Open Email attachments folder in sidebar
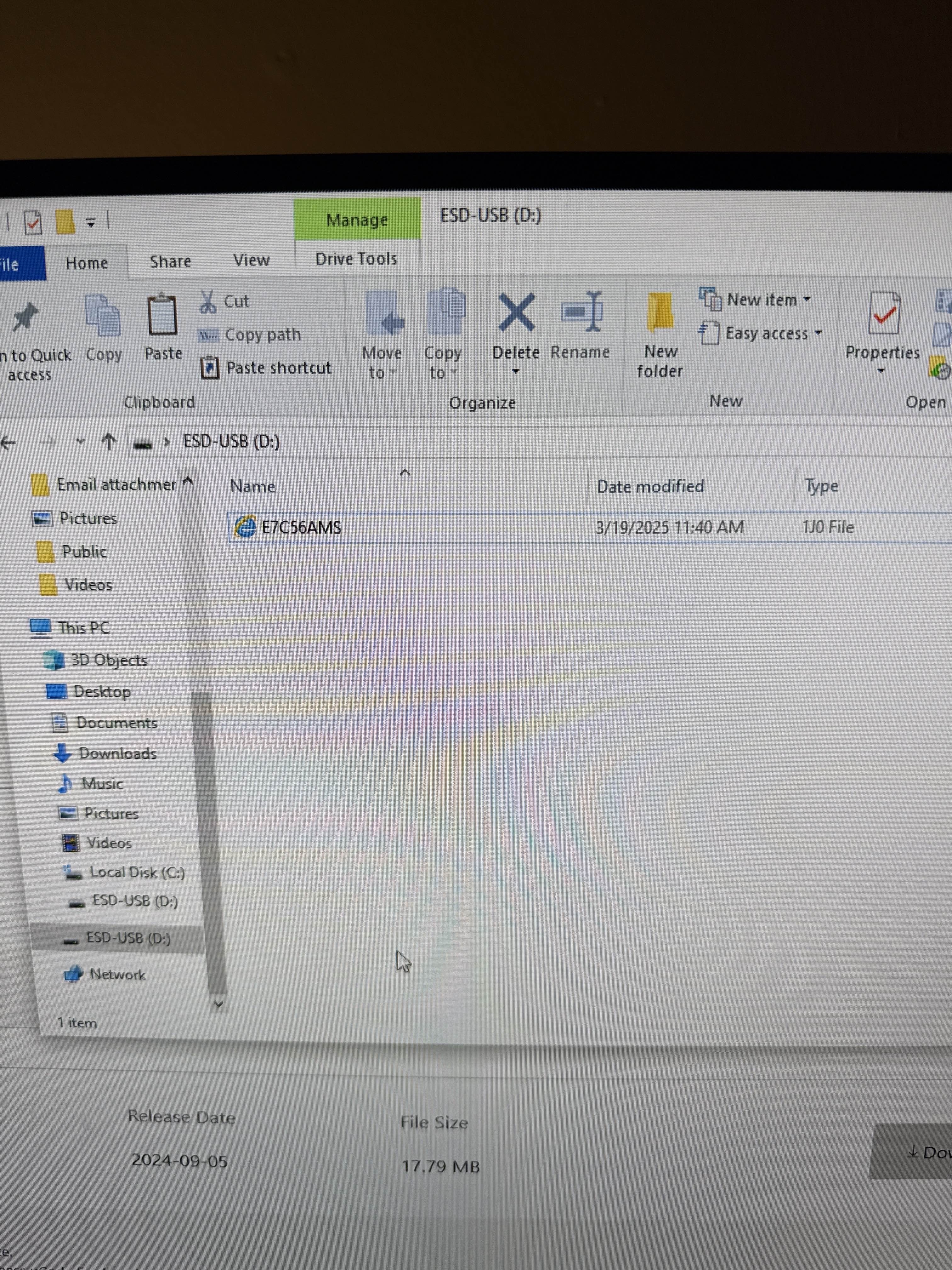The width and height of the screenshot is (952, 1270). (x=104, y=484)
